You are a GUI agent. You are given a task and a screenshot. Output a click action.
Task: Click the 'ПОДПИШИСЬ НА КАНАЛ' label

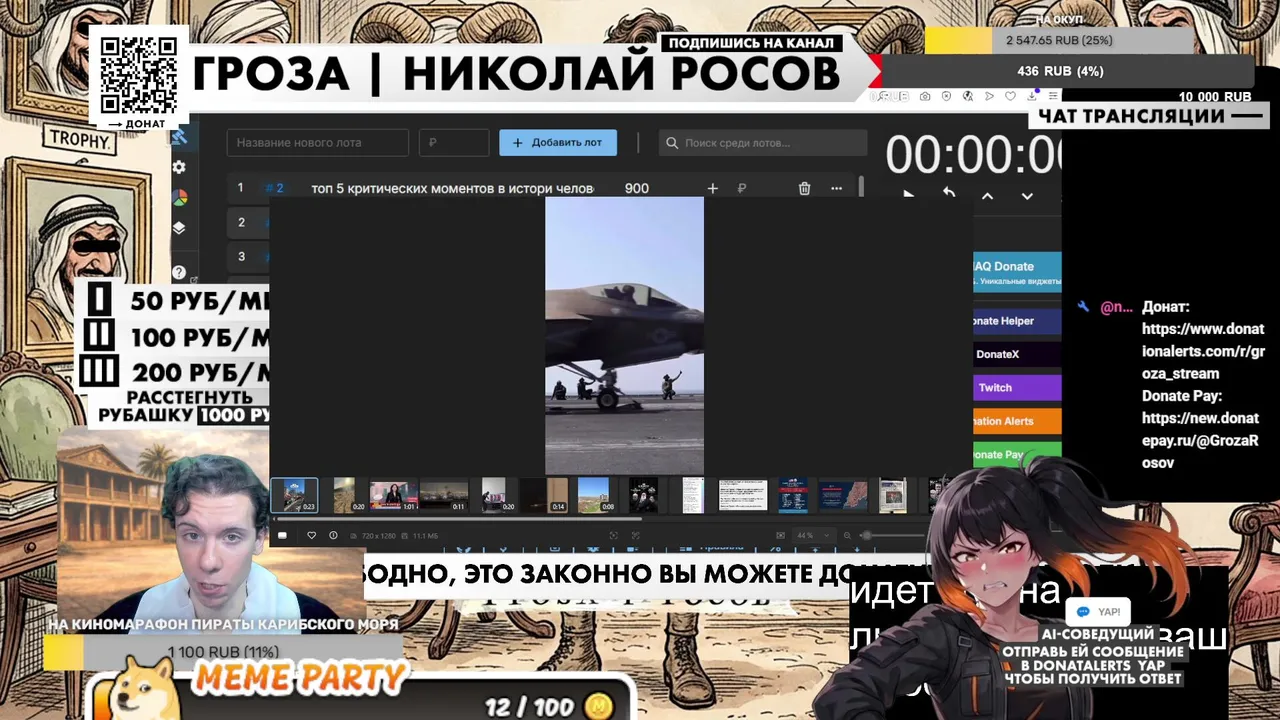click(750, 43)
